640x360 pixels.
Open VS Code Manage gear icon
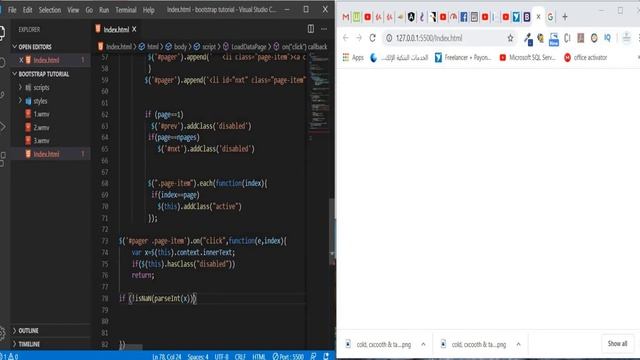click(2, 333)
